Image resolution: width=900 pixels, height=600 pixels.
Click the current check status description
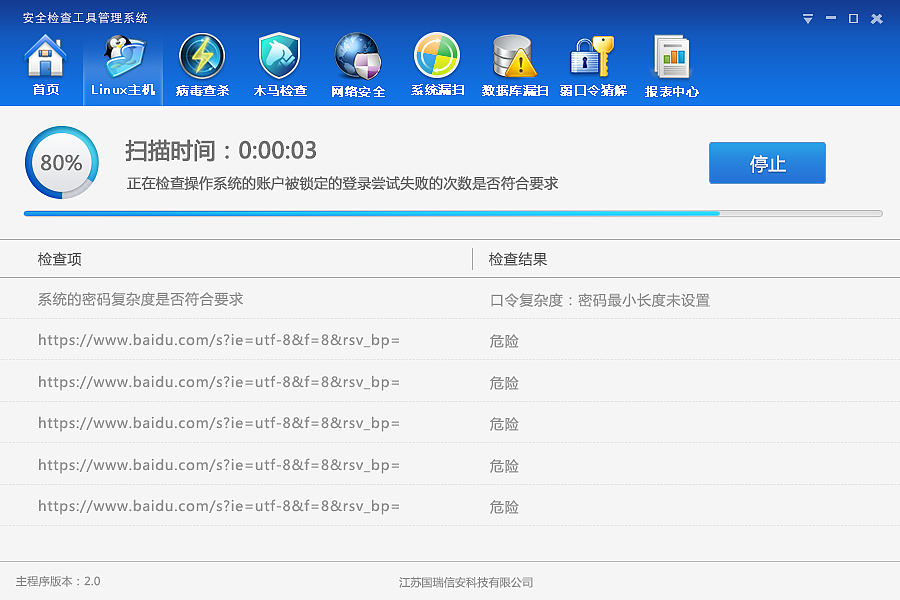pyautogui.click(x=342, y=183)
